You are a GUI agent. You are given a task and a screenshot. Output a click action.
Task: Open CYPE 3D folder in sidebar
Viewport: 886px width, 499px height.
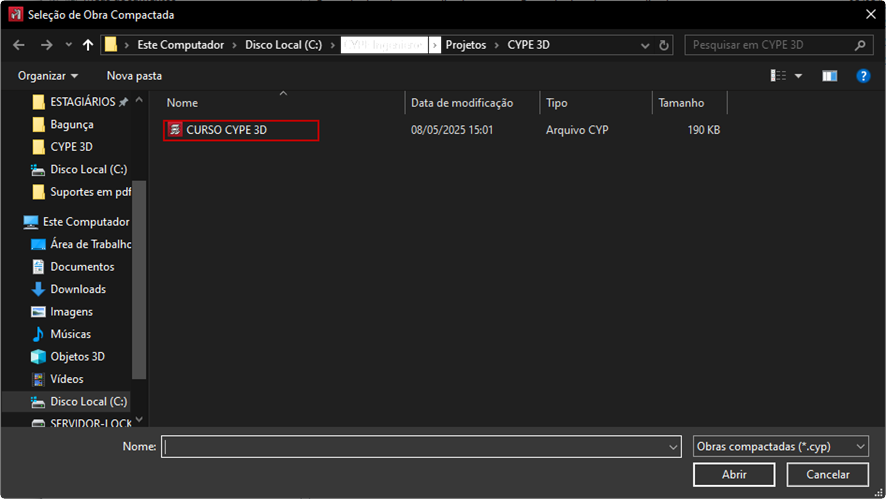click(x=71, y=147)
